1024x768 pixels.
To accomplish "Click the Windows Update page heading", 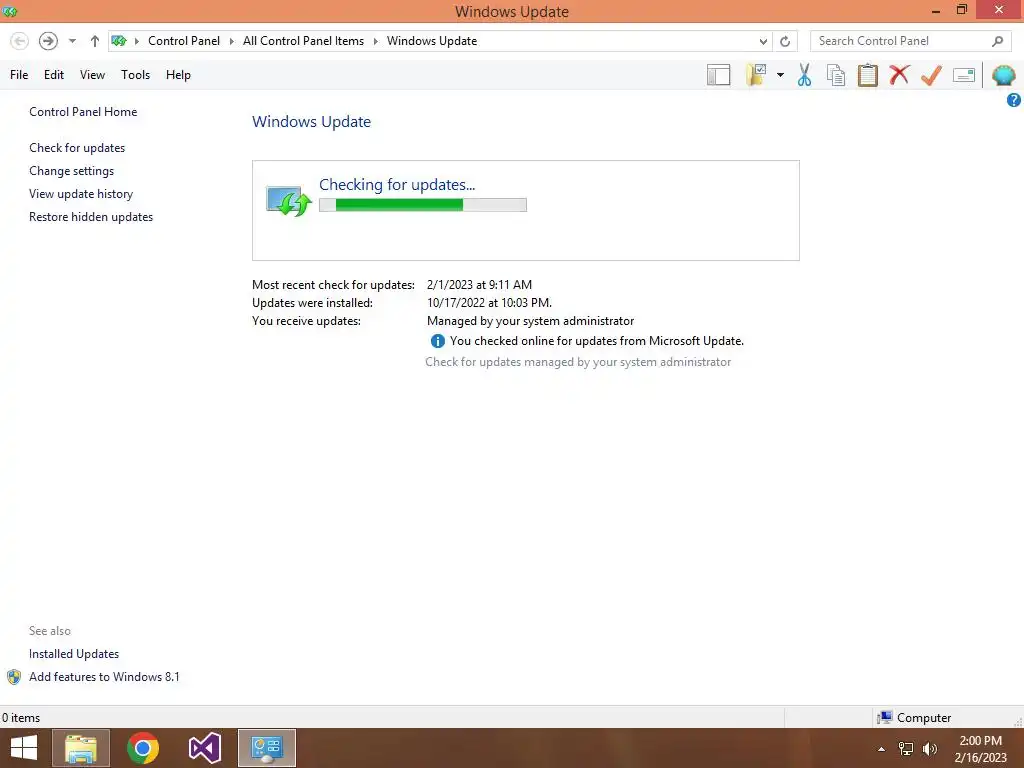I will point(312,121).
